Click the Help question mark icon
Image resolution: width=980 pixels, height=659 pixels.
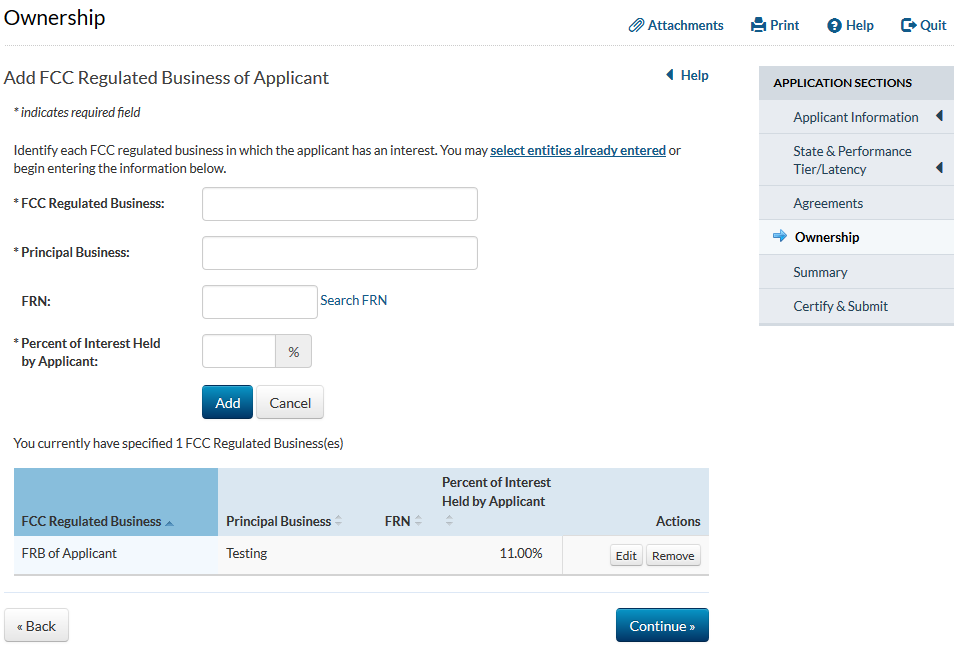834,26
